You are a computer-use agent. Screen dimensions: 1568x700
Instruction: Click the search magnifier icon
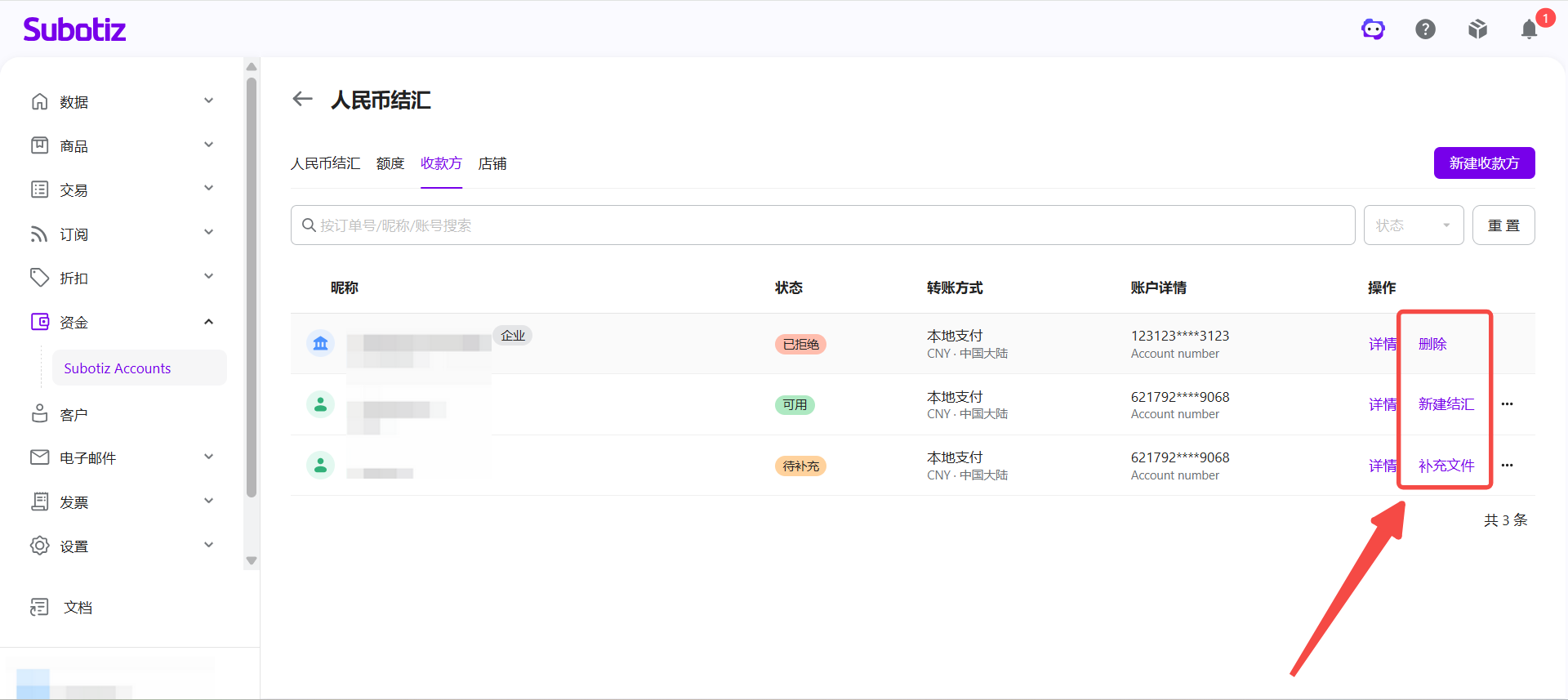click(309, 225)
